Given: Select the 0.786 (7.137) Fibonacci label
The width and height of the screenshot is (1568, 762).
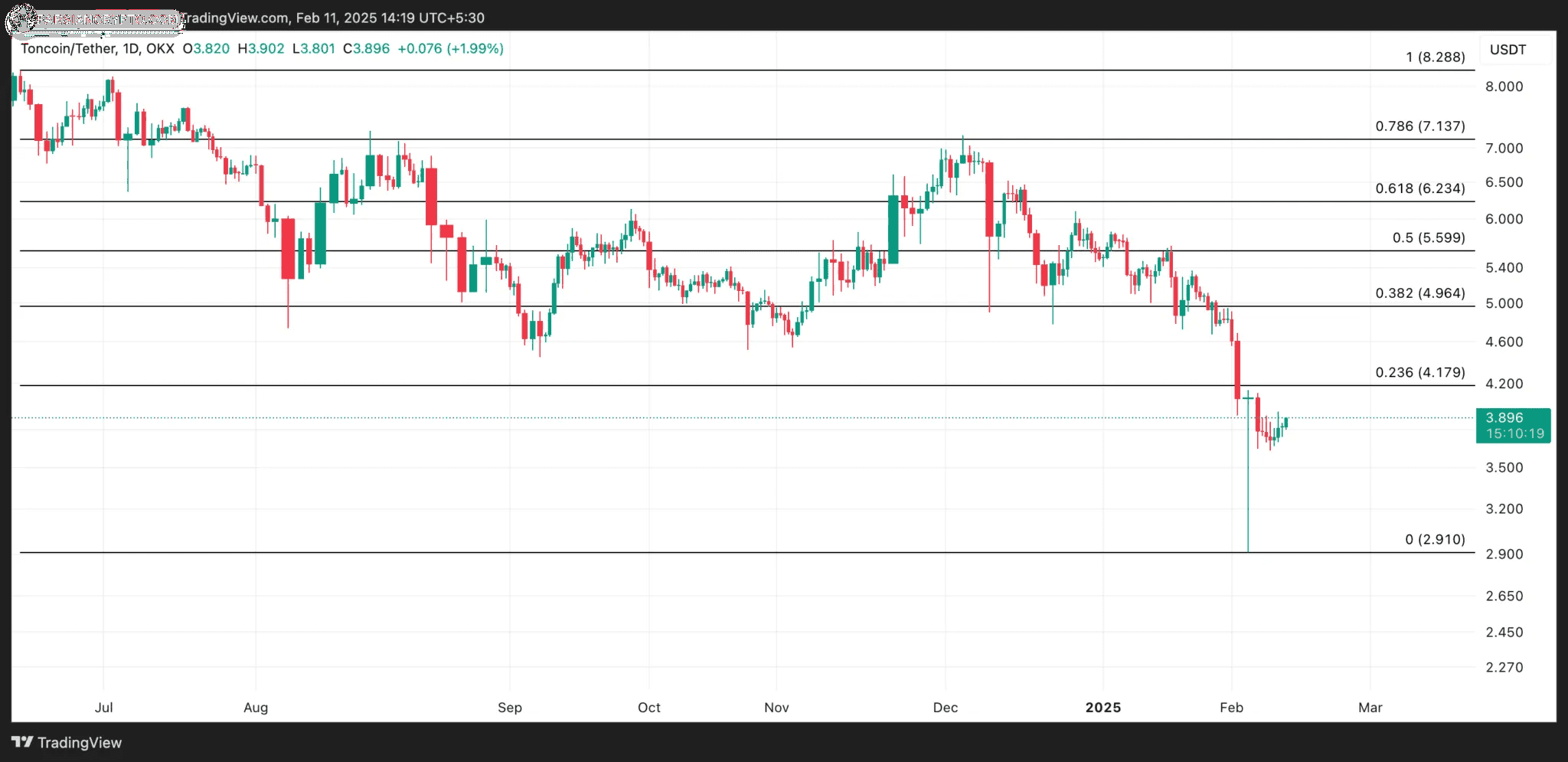Looking at the screenshot, I should coord(1419,126).
